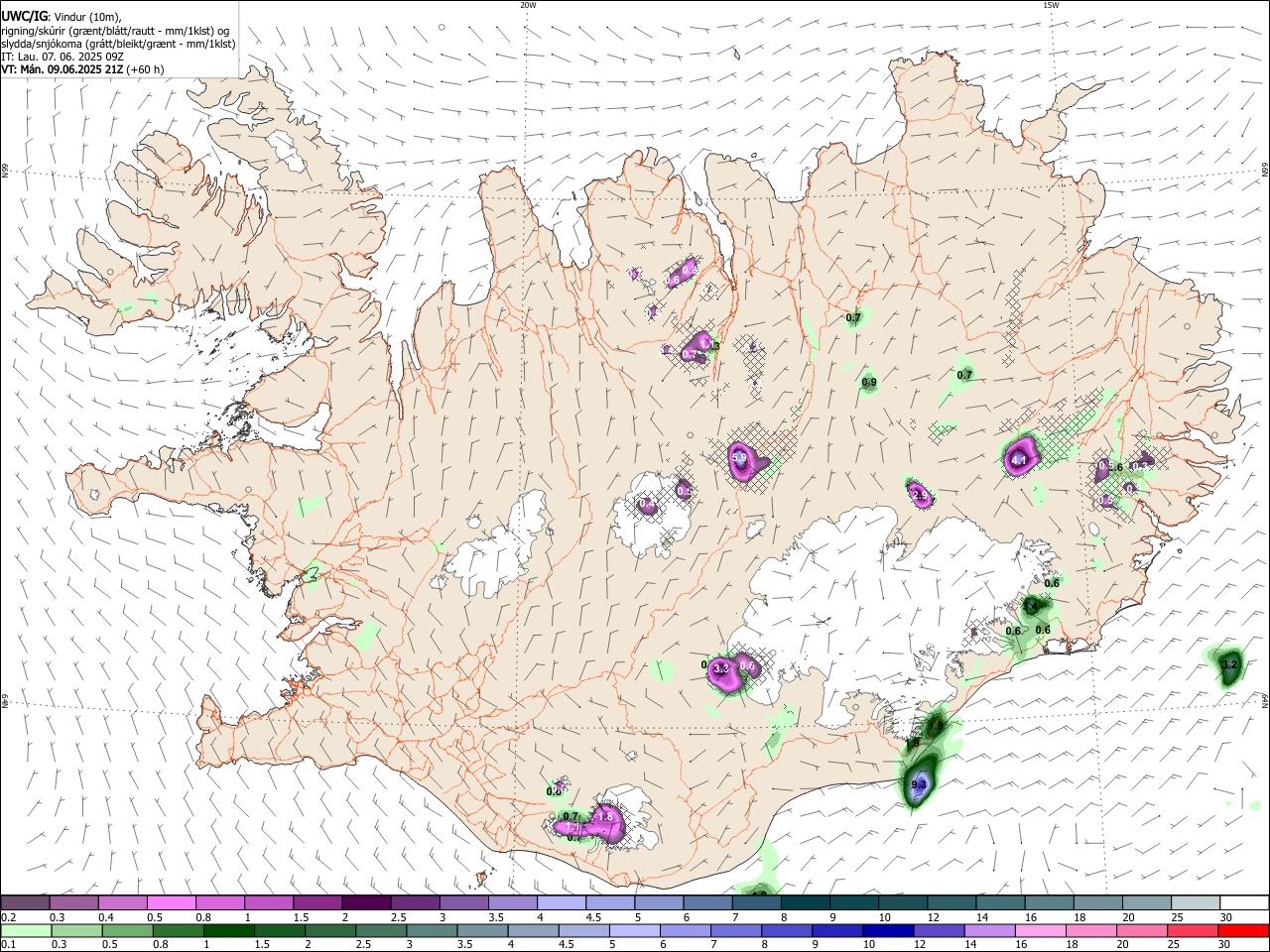The width and height of the screenshot is (1270, 952).
Task: Click the 0.2 label in snow scale
Action: (10, 917)
